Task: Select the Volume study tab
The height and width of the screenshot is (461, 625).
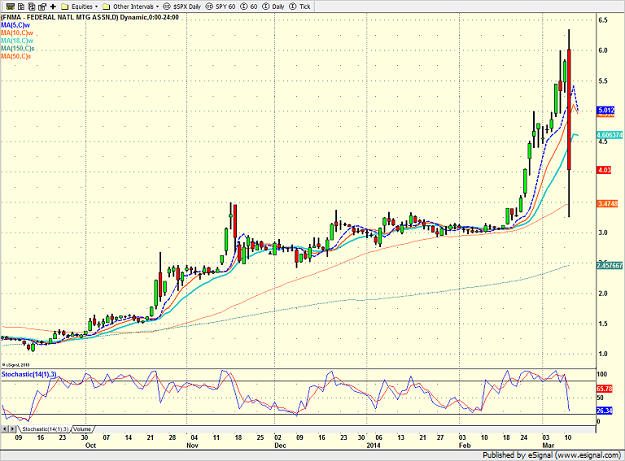Action: (83, 429)
